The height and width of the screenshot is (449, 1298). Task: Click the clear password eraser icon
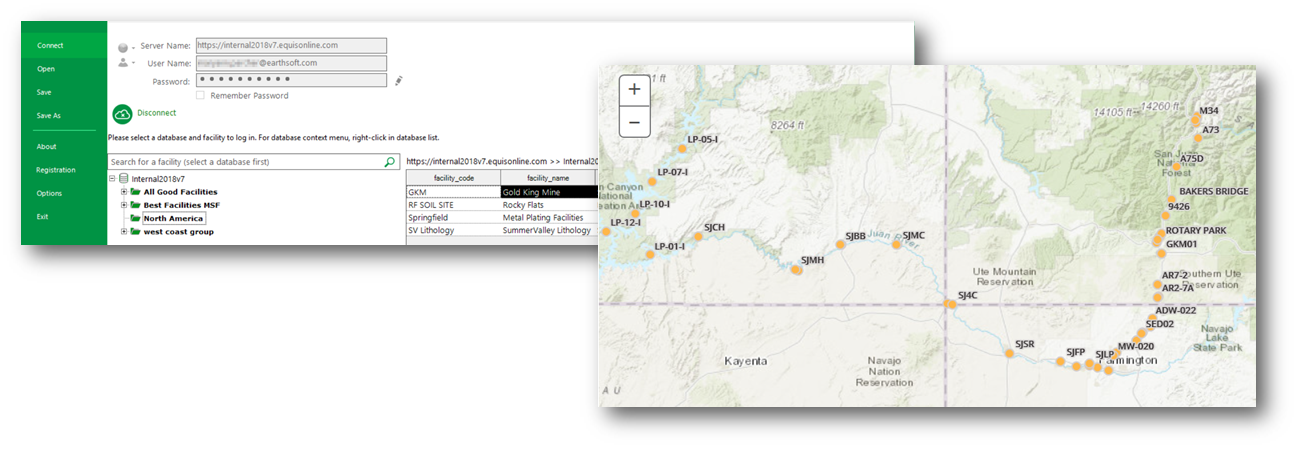399,80
